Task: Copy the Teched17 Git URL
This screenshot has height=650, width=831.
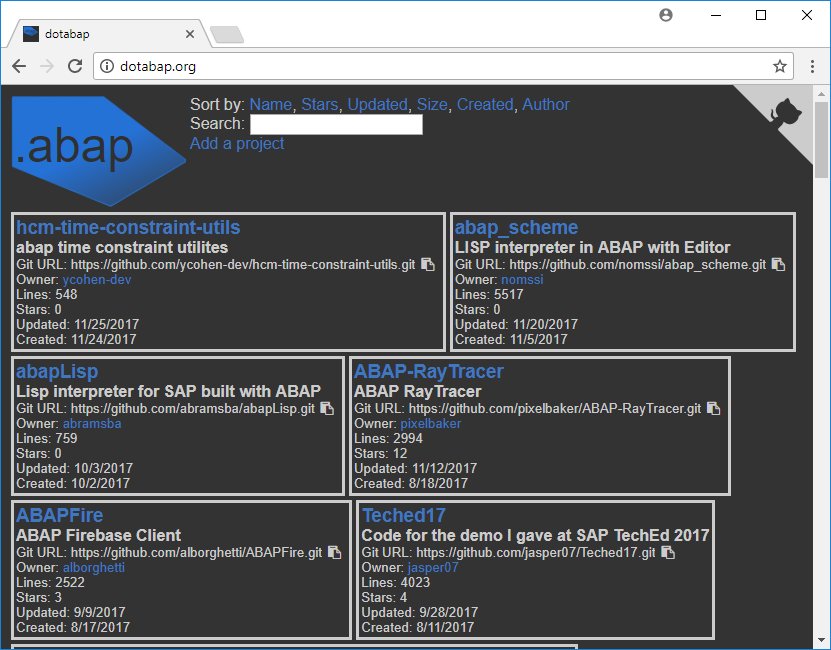Action: [x=668, y=552]
